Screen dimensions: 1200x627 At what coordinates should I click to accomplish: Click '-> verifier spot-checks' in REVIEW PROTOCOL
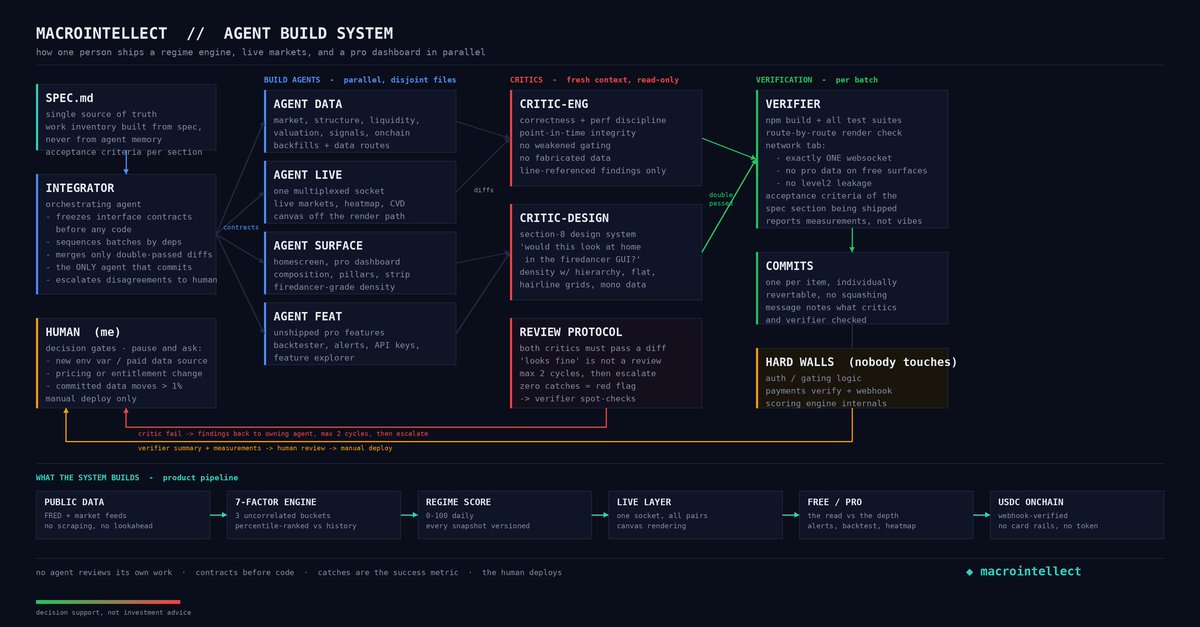[578, 399]
